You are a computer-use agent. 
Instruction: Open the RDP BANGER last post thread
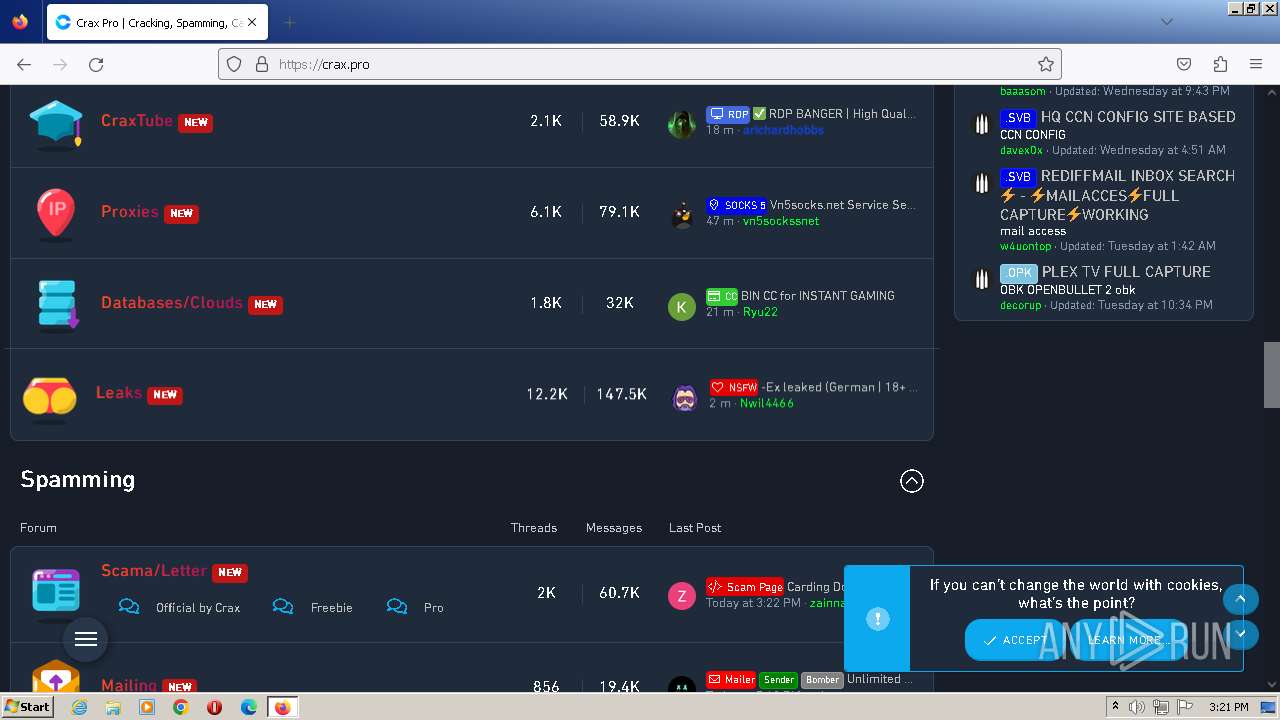pos(841,114)
